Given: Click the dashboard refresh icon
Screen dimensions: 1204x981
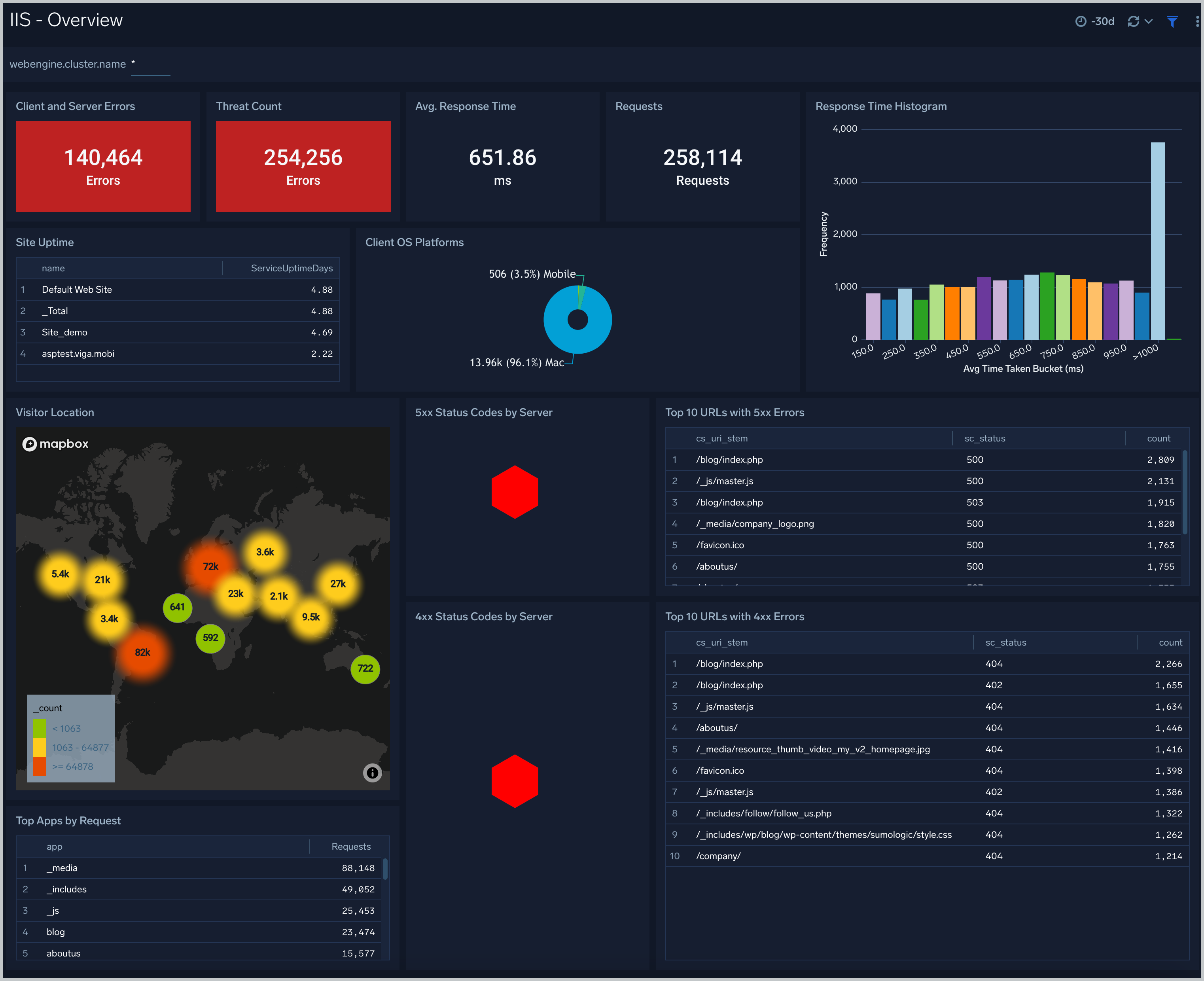Looking at the screenshot, I should point(1133,21).
